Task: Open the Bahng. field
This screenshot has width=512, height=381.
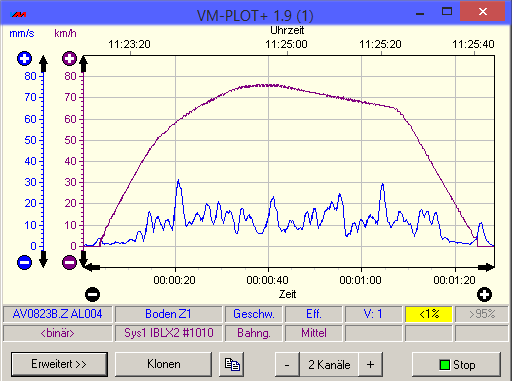Action: pyautogui.click(x=254, y=333)
